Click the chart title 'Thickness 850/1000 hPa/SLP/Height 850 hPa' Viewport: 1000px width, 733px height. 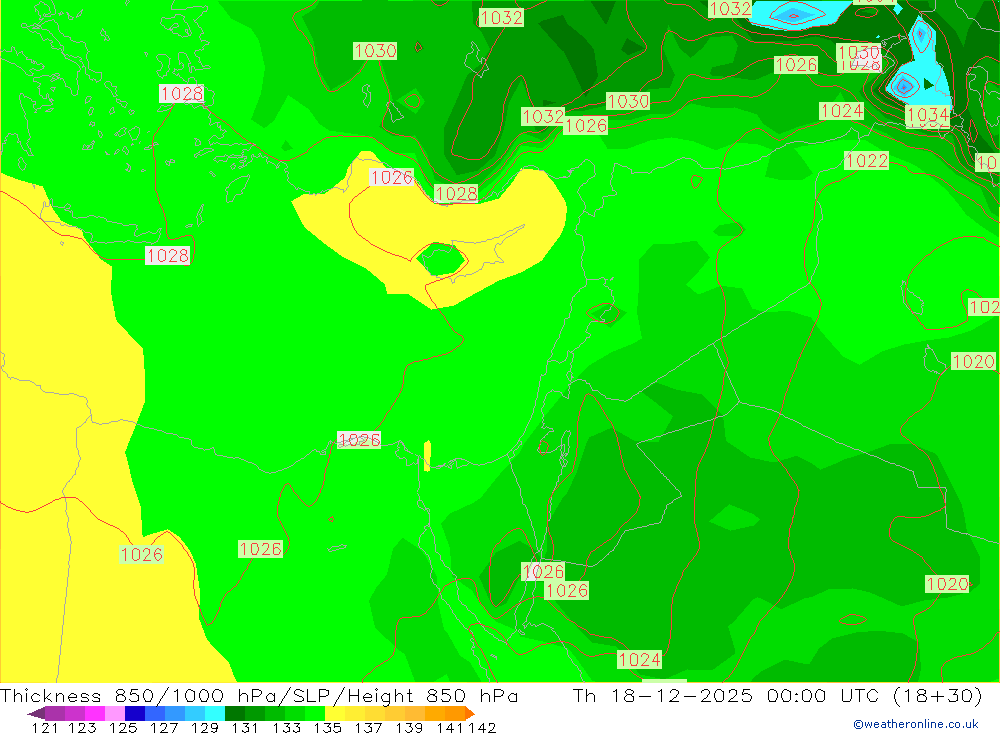coord(259,695)
